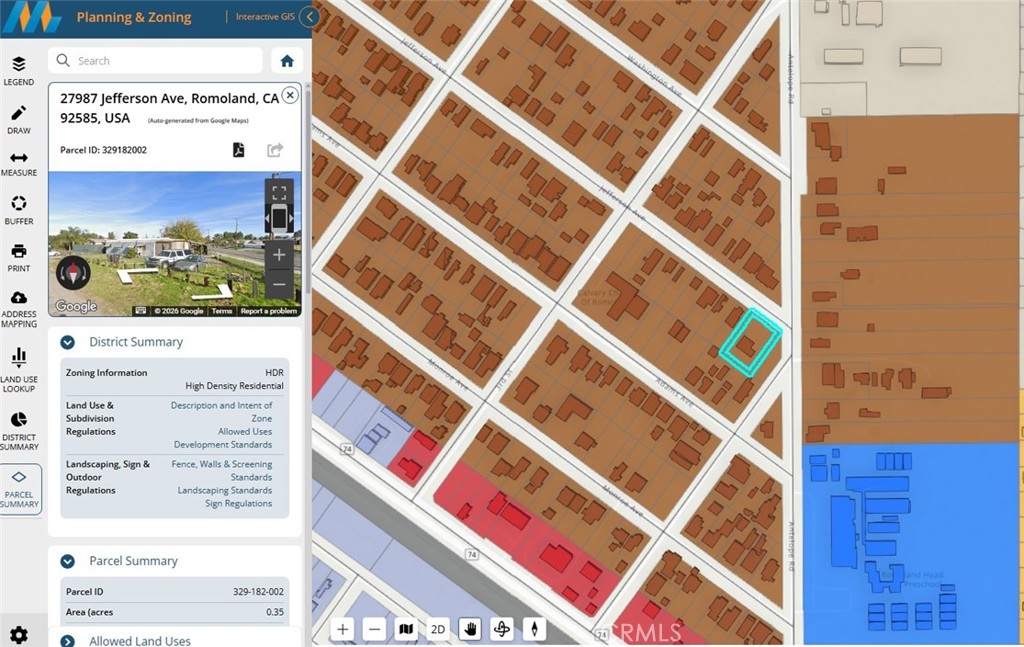Open the Legend panel
Image resolution: width=1024 pixels, height=647 pixels.
point(19,71)
